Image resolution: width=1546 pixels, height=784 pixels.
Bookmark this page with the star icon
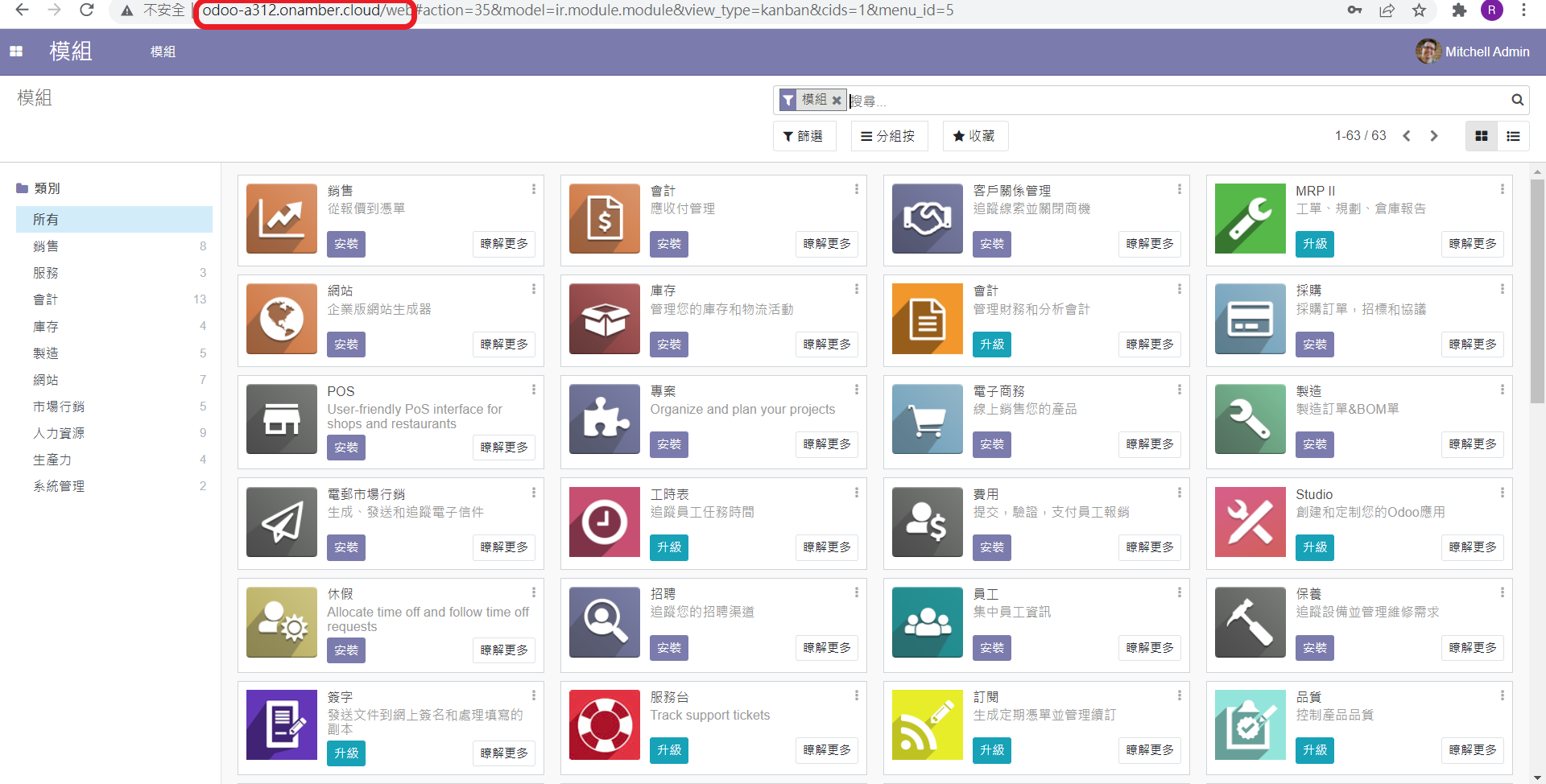tap(1419, 10)
